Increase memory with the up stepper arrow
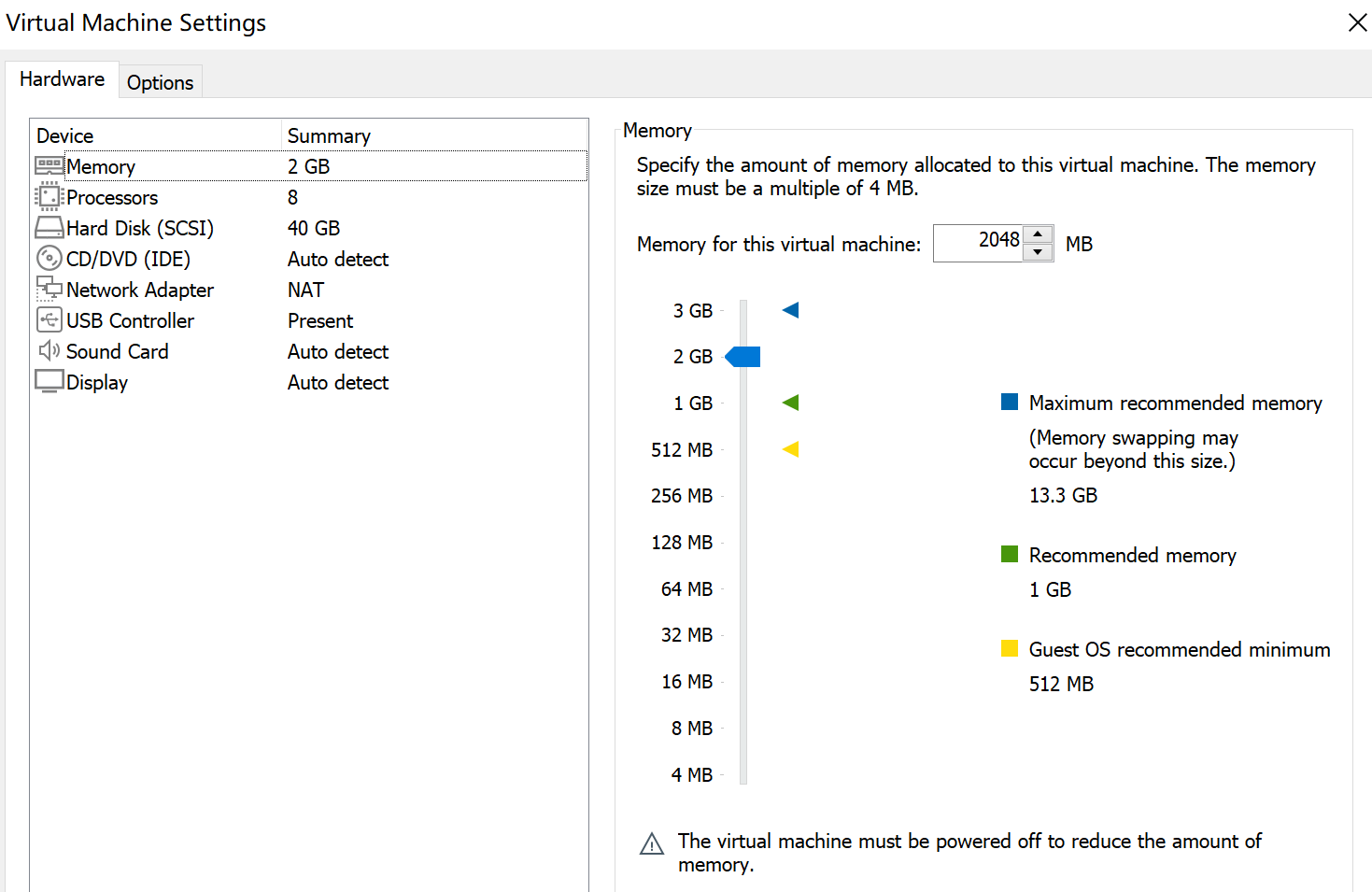 tap(1038, 234)
